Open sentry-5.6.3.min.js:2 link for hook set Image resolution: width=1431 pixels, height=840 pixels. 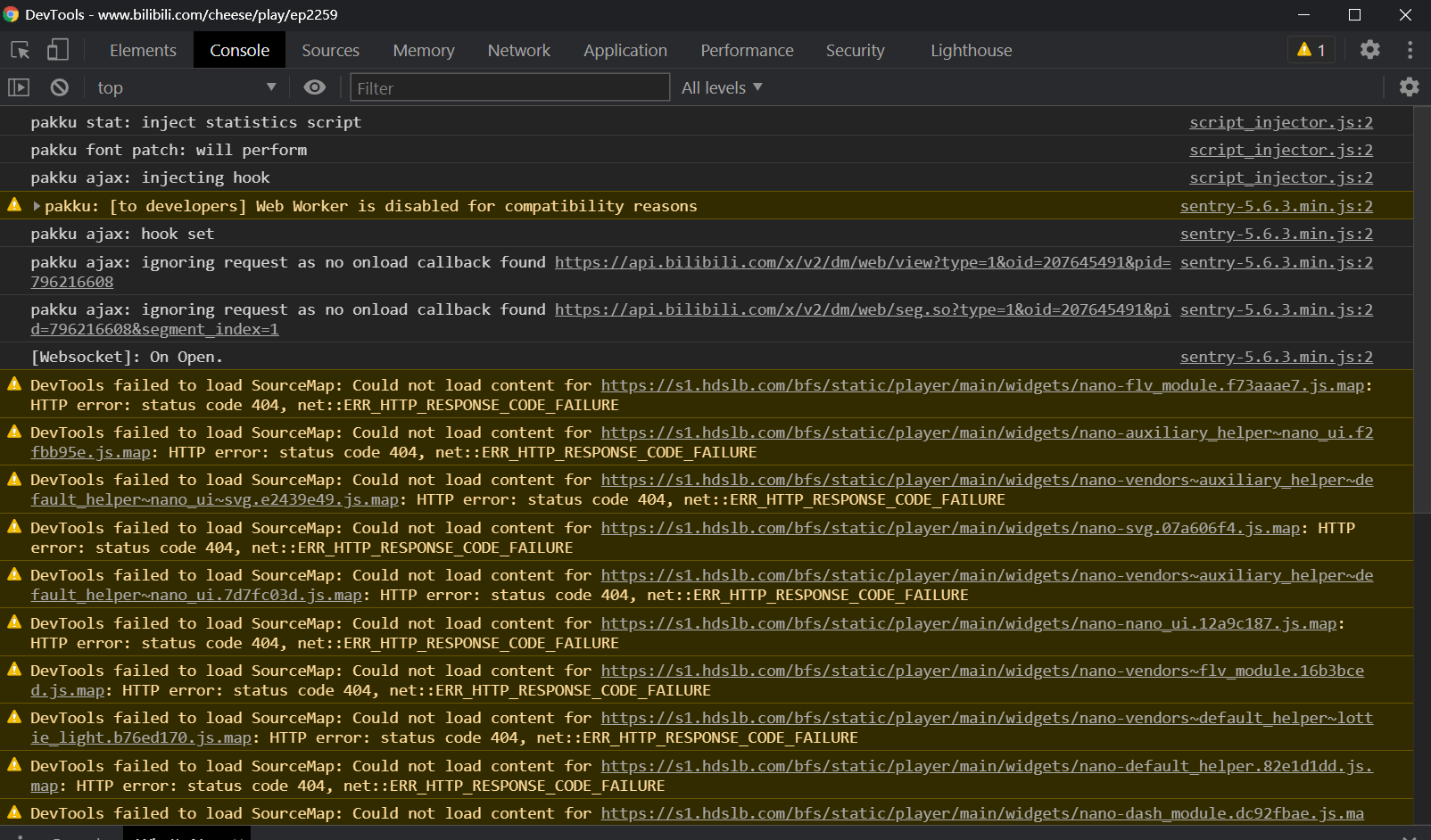(x=1276, y=234)
